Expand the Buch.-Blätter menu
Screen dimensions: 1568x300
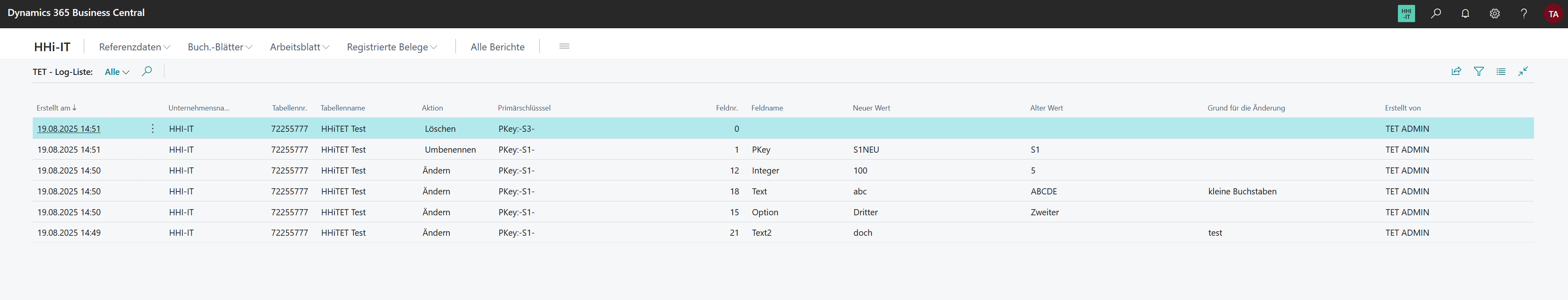point(220,47)
